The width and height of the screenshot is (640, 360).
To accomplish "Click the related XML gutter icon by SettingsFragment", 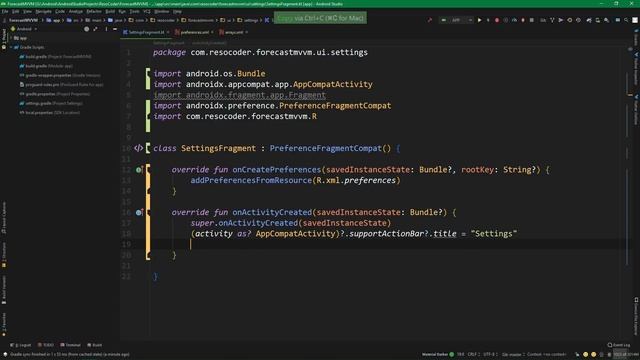I will pyautogui.click(x=138, y=148).
